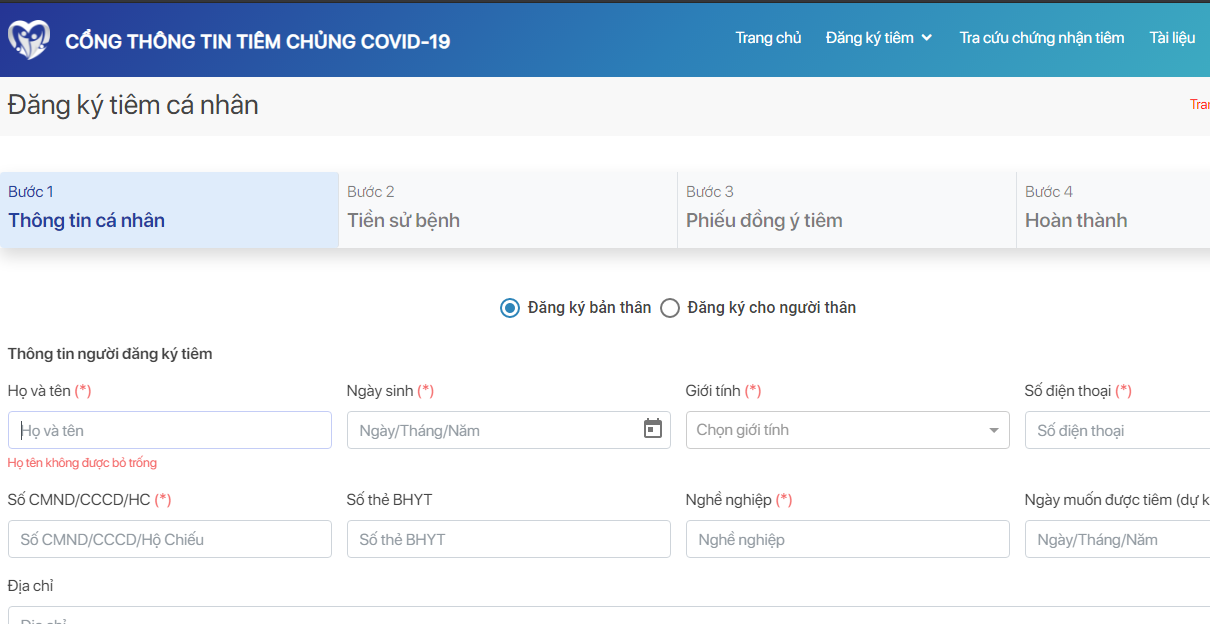
Task: Focus the Số thẻ BHYT input
Action: coord(508,539)
